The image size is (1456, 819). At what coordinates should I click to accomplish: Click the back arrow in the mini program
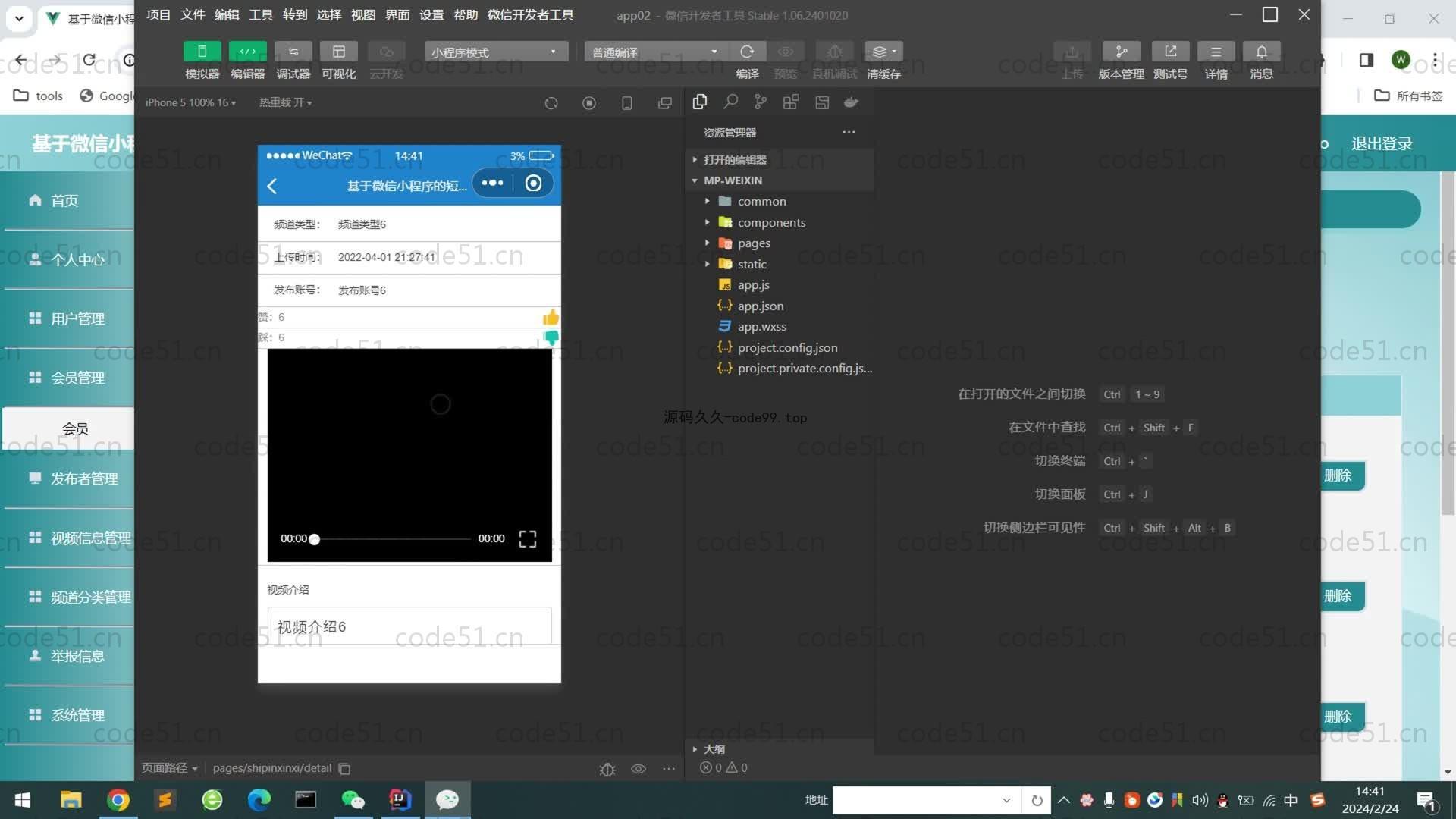(272, 185)
